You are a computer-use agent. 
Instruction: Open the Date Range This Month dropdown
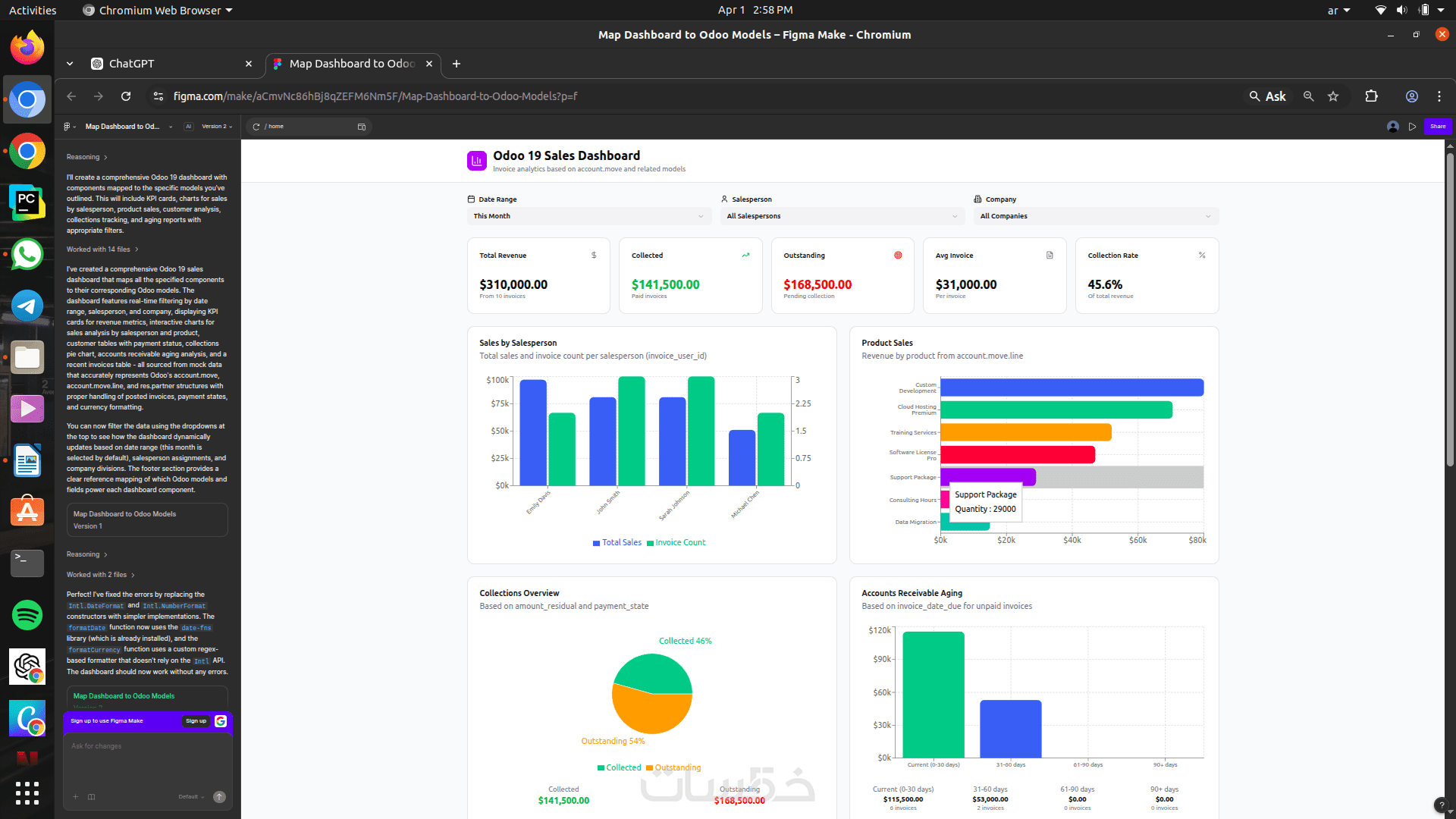(589, 216)
